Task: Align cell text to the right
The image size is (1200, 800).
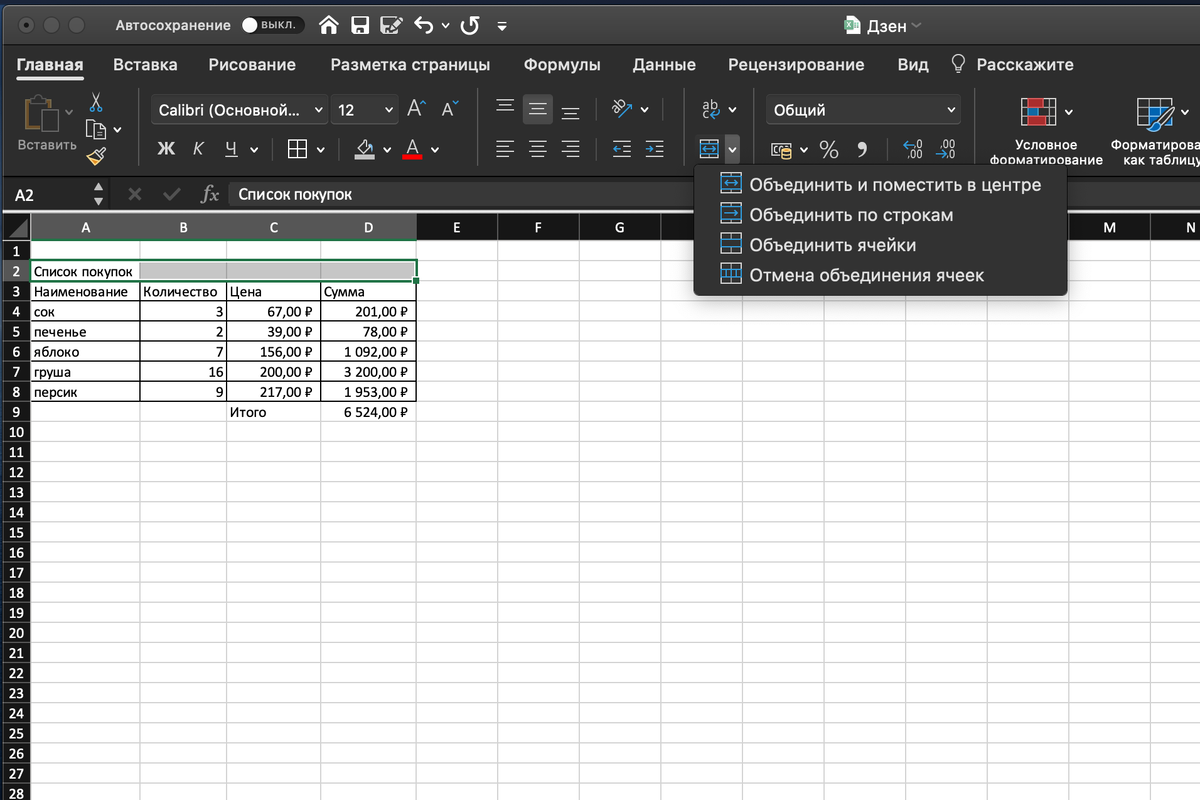Action: pos(570,149)
